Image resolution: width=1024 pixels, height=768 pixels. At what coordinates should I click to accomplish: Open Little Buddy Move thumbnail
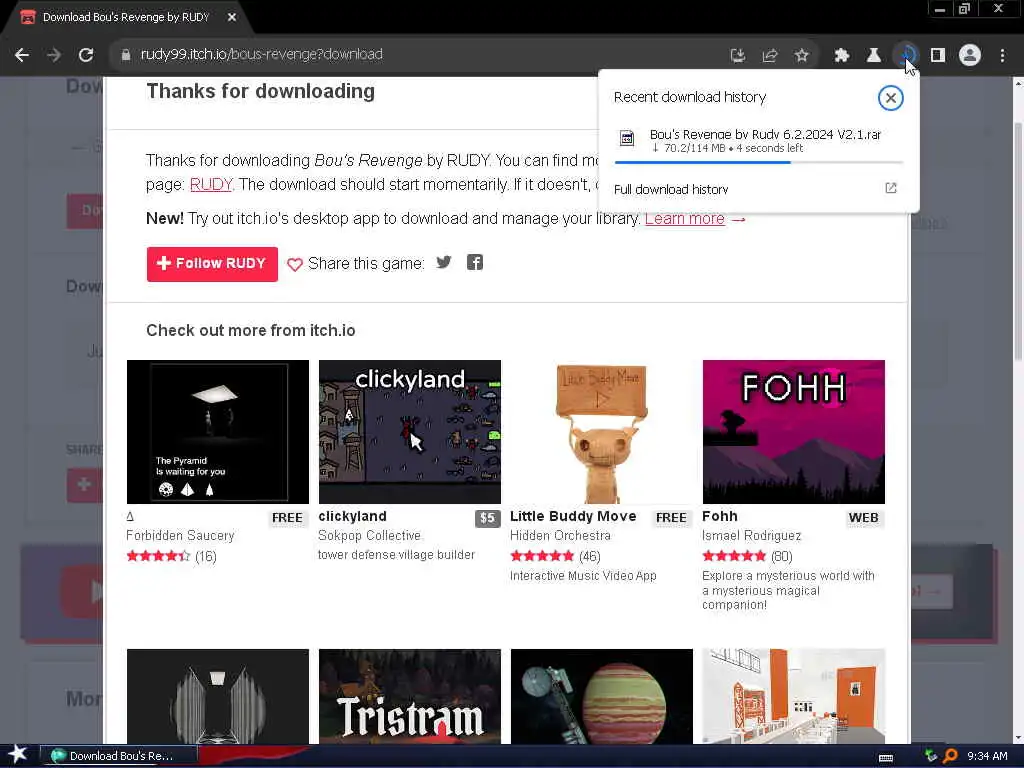pos(601,432)
